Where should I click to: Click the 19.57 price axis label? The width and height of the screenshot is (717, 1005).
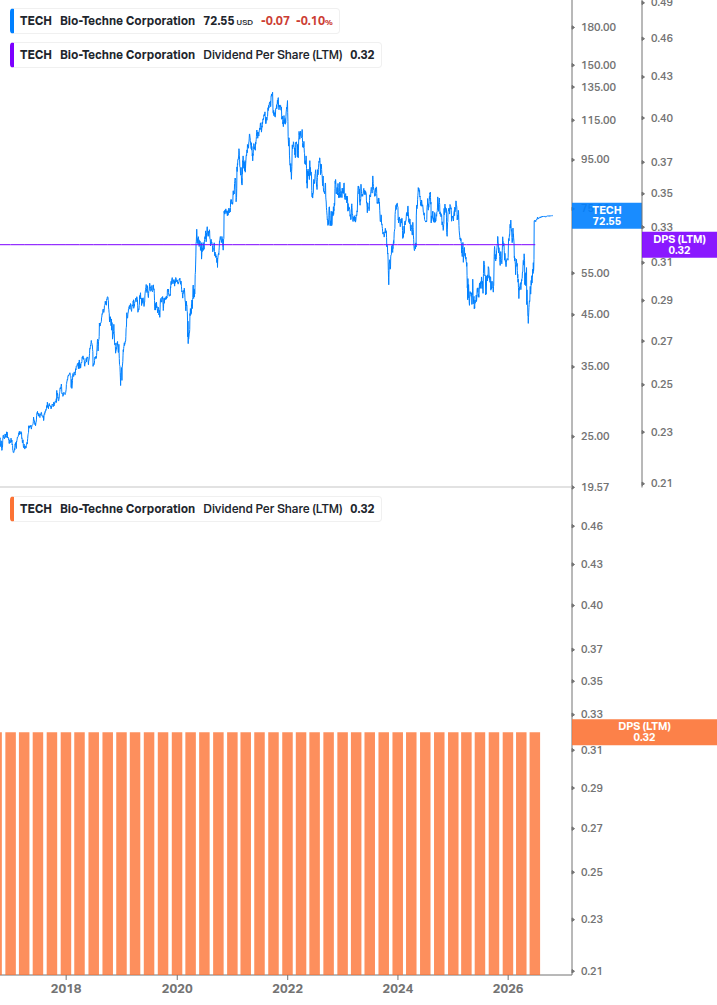pyautogui.click(x=595, y=488)
